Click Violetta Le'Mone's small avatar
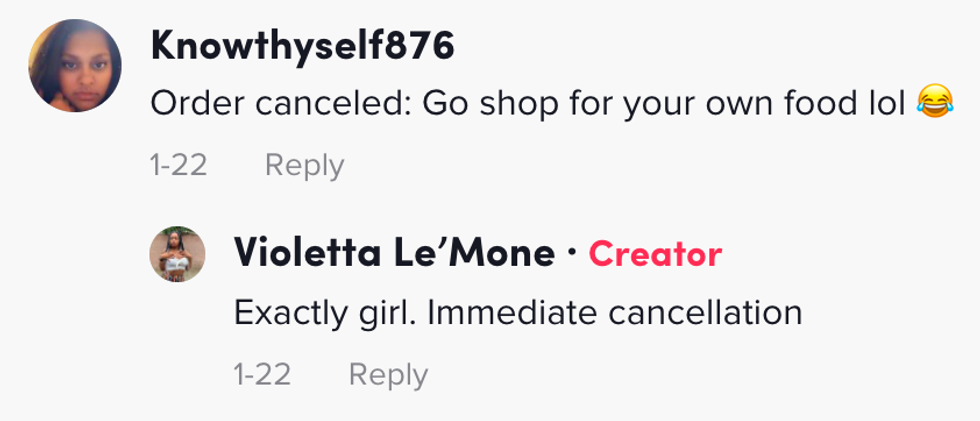Image resolution: width=980 pixels, height=421 pixels. pyautogui.click(x=177, y=254)
